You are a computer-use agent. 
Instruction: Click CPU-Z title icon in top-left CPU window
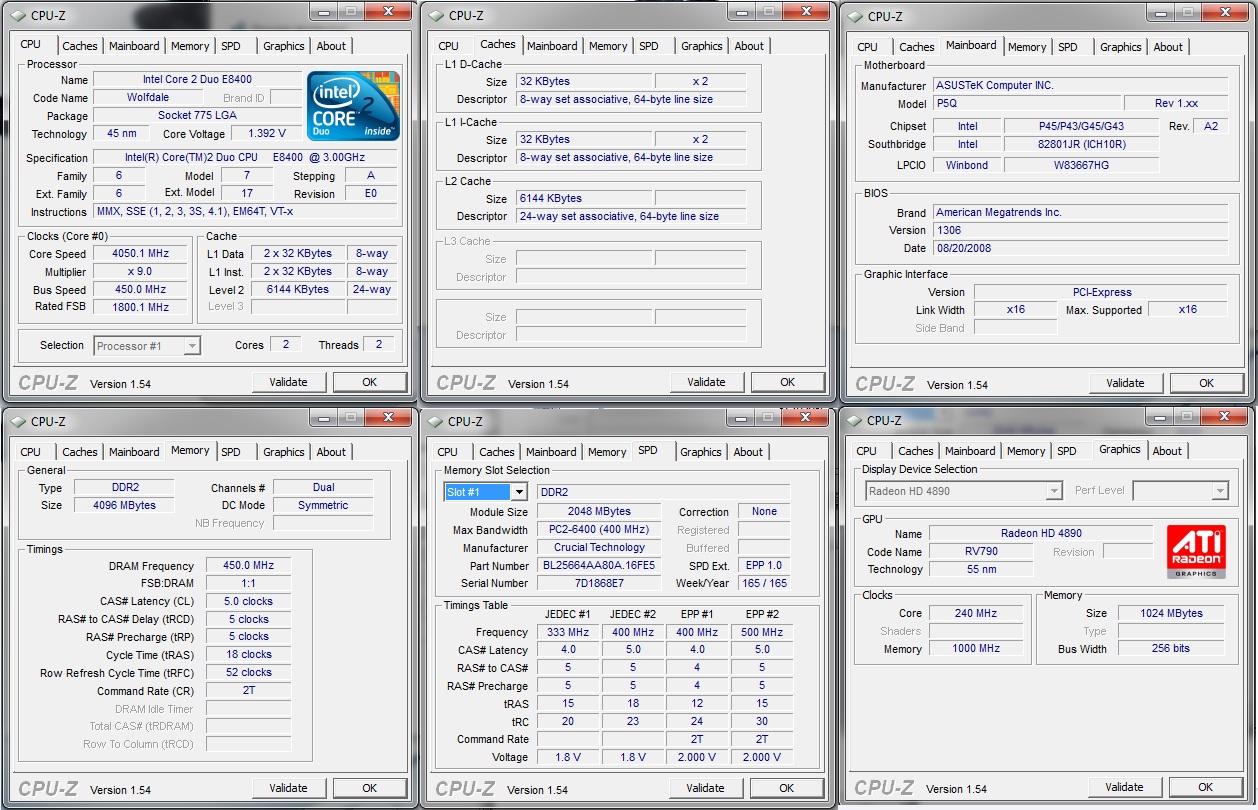click(16, 15)
